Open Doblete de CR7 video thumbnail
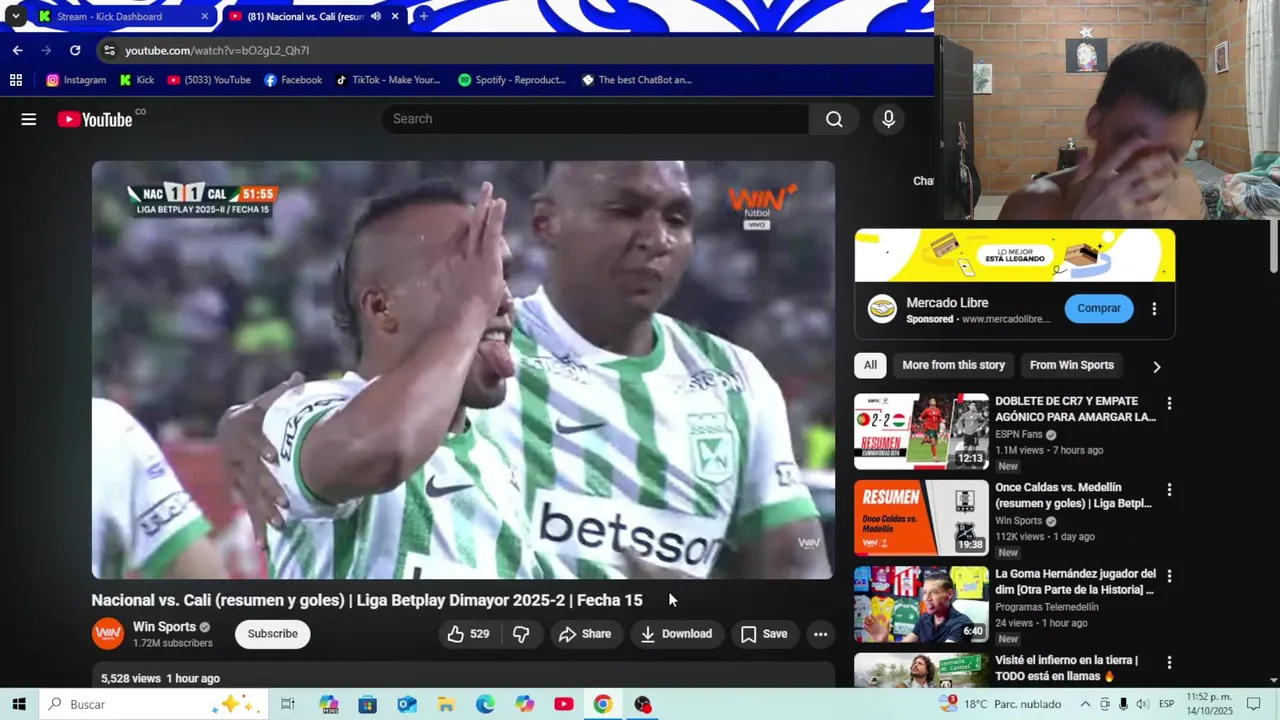This screenshot has width=1280, height=720. click(921, 432)
